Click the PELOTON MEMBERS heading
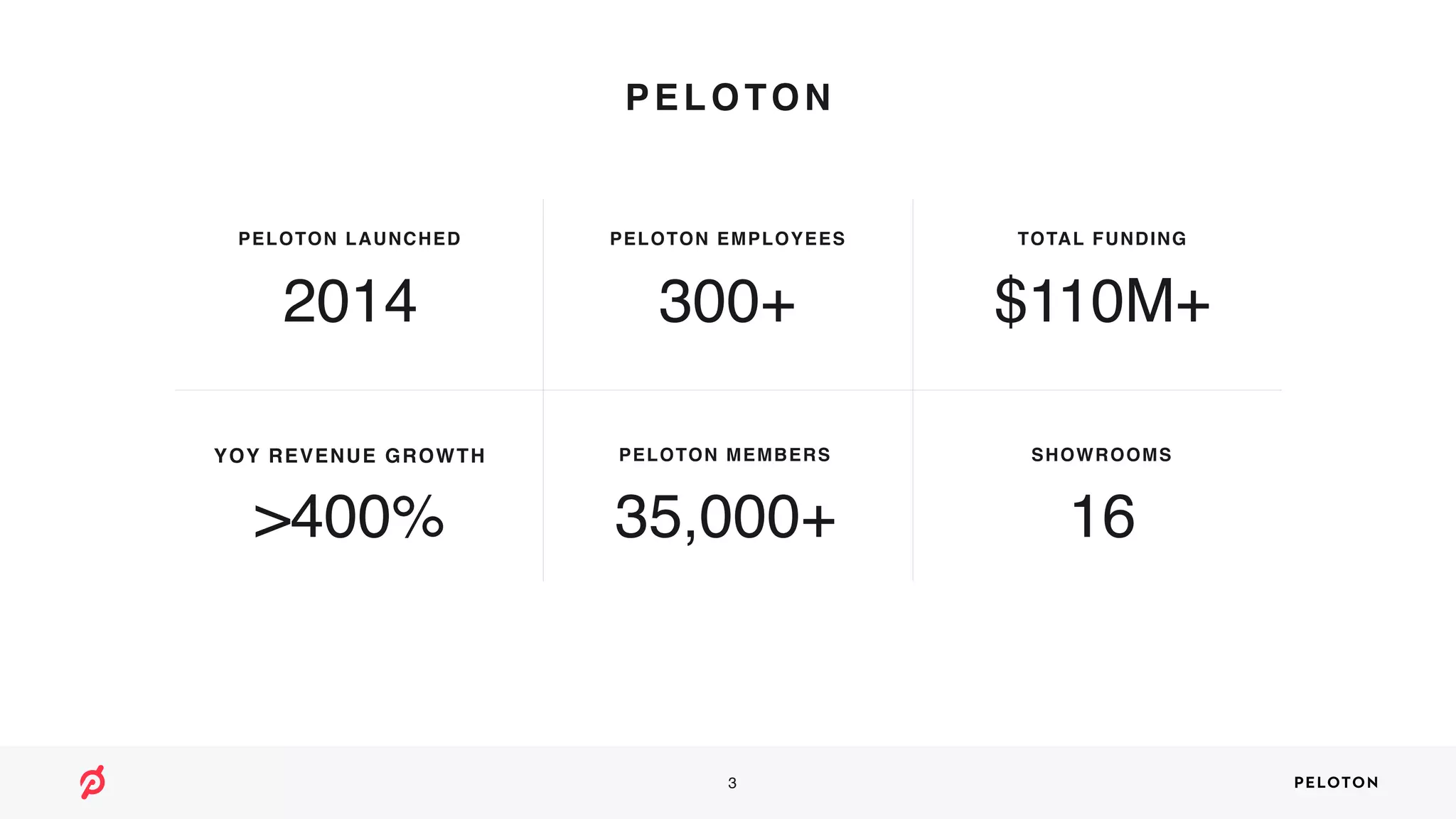This screenshot has width=1456, height=819. click(x=725, y=455)
